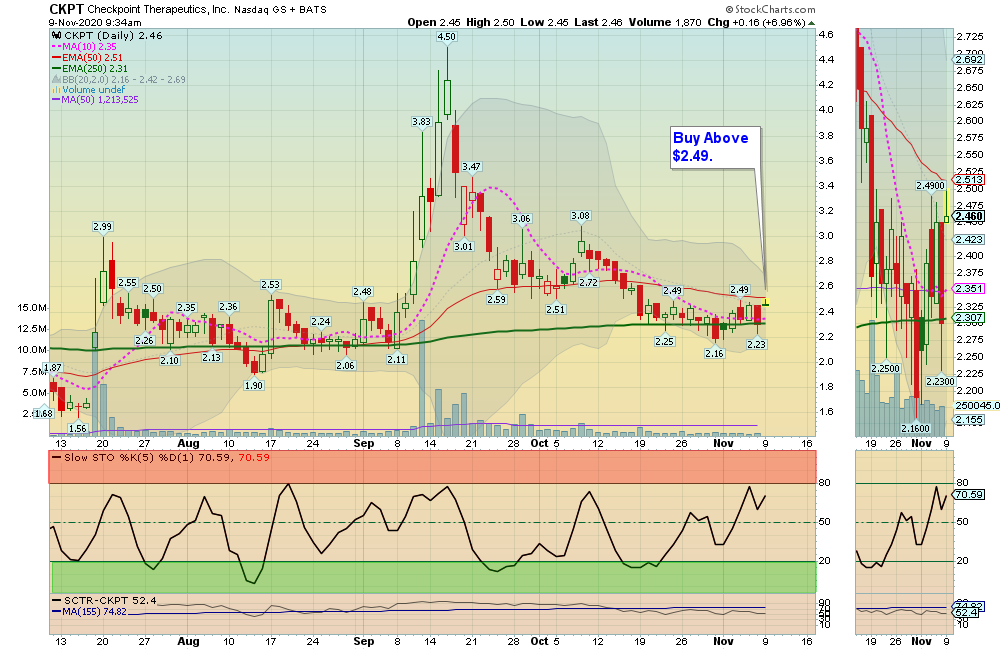Click the 9-Nov-2020 9:34am timestamp

click(95, 22)
